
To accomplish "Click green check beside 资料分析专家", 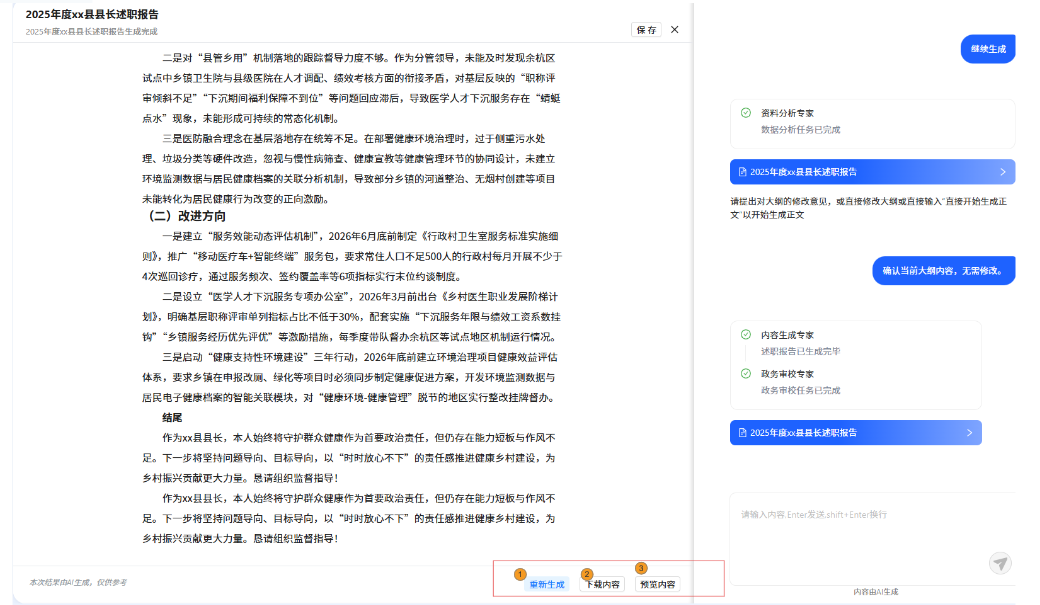I will pos(746,113).
